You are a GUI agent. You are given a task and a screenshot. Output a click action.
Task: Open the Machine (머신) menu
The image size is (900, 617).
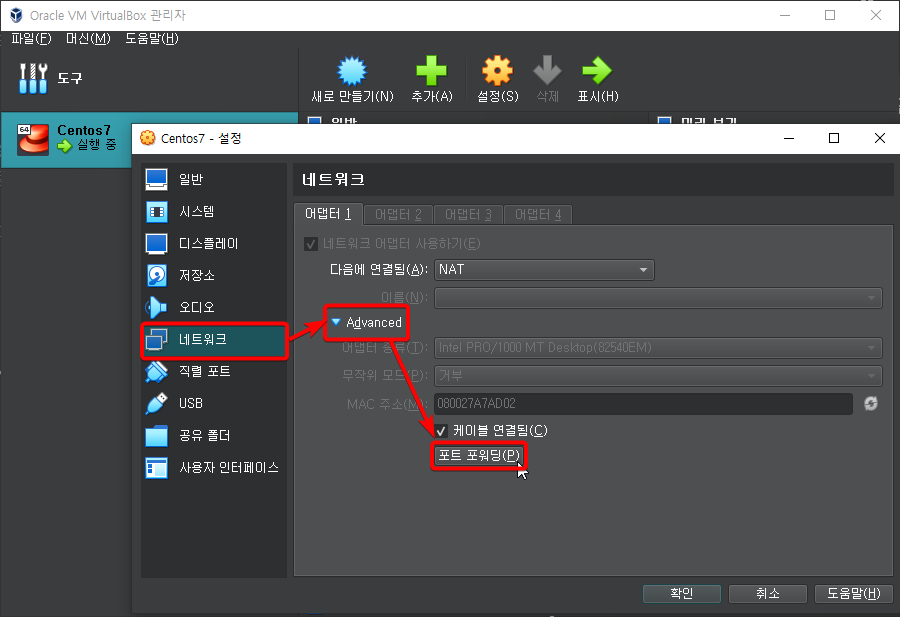click(88, 38)
